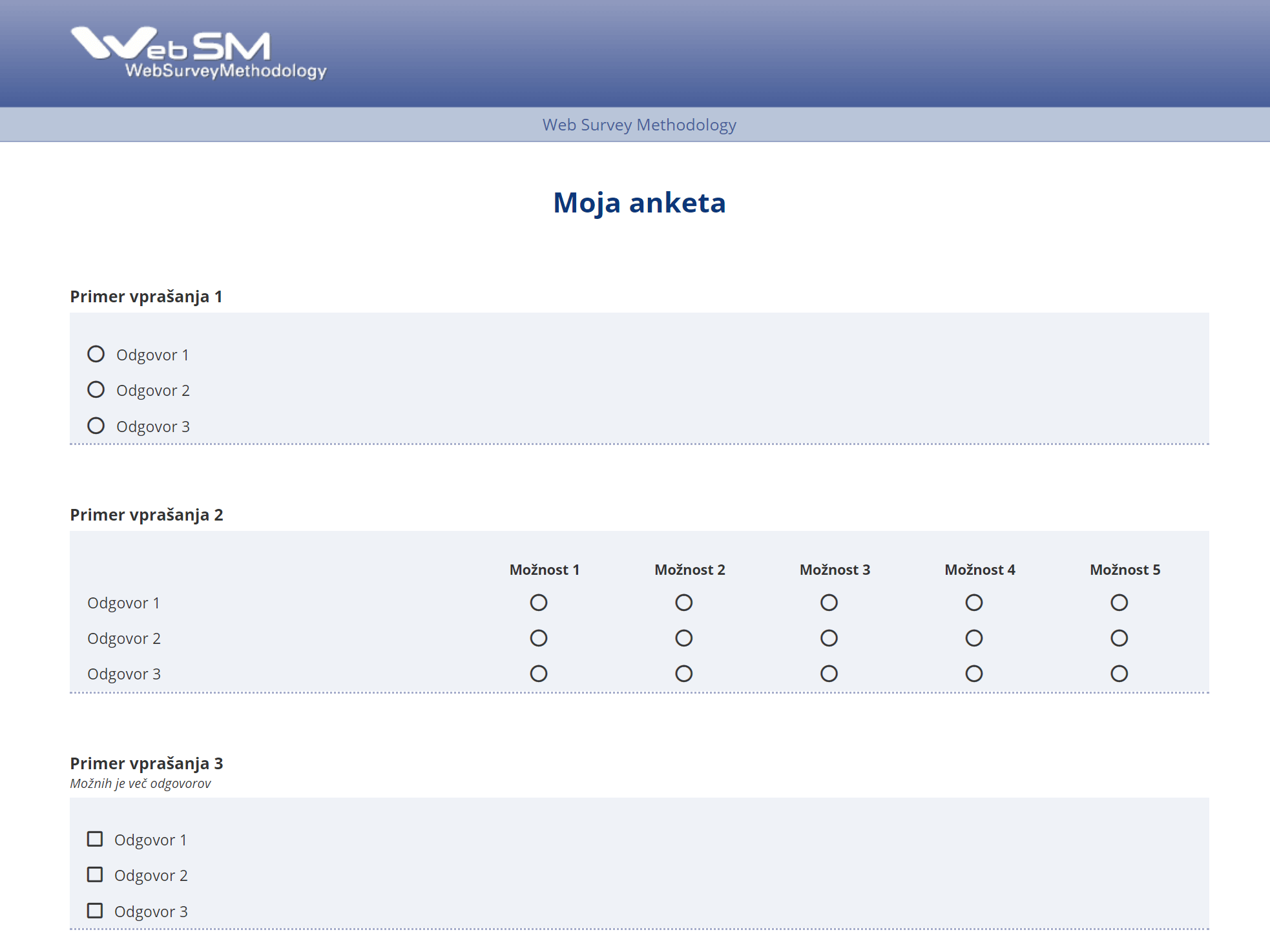Click Odgovor 3 row label in question 2
The width and height of the screenshot is (1270, 952).
point(124,674)
